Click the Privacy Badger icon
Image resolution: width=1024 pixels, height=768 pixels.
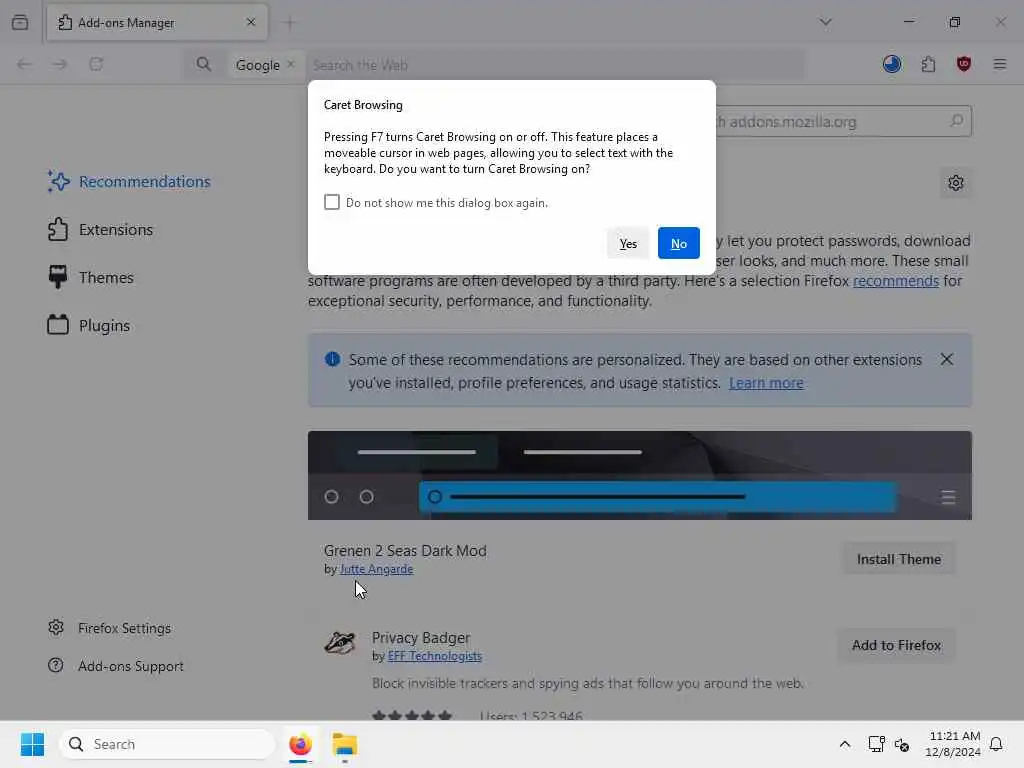(x=340, y=643)
